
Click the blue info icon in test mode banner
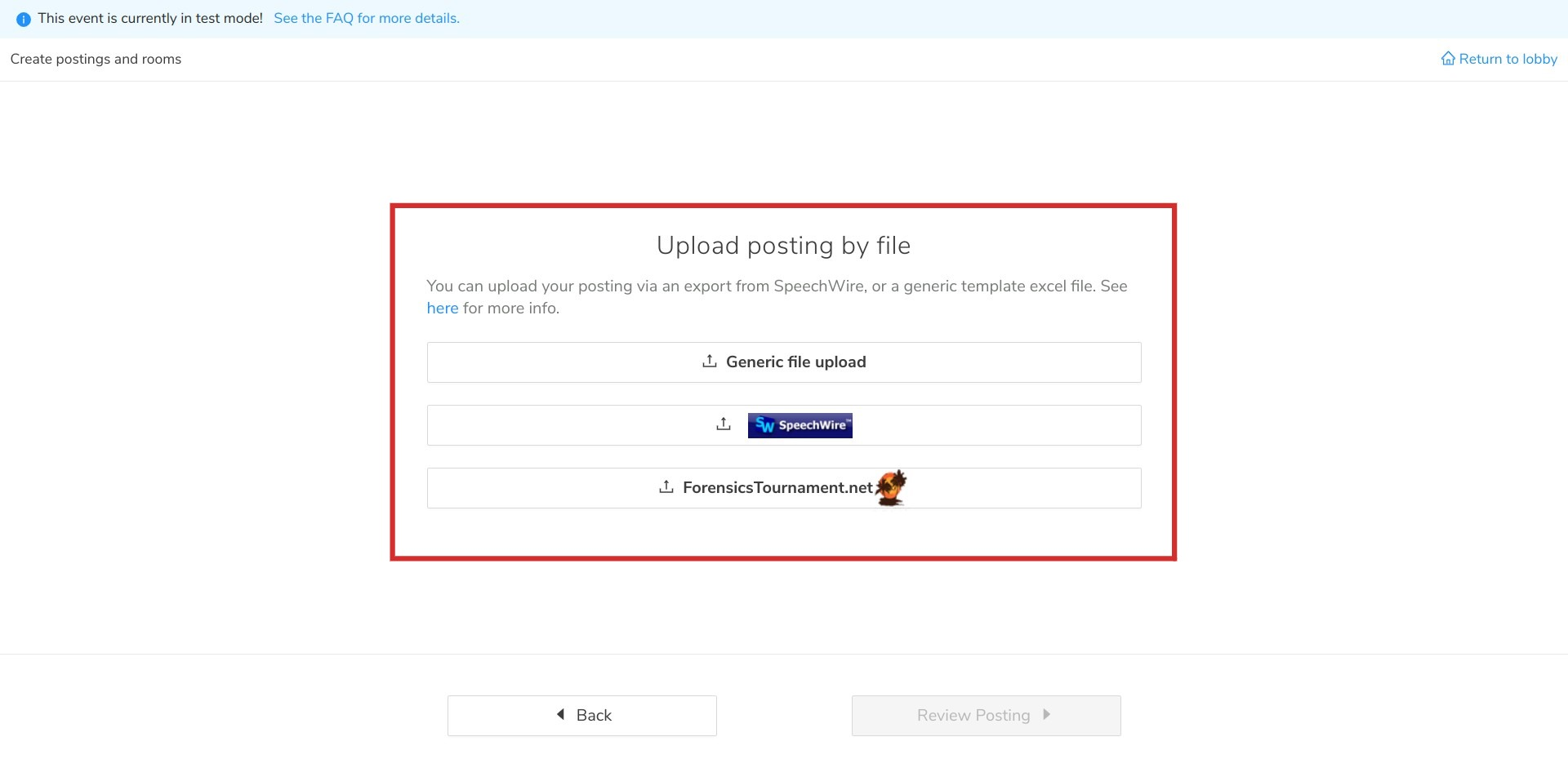[x=24, y=19]
